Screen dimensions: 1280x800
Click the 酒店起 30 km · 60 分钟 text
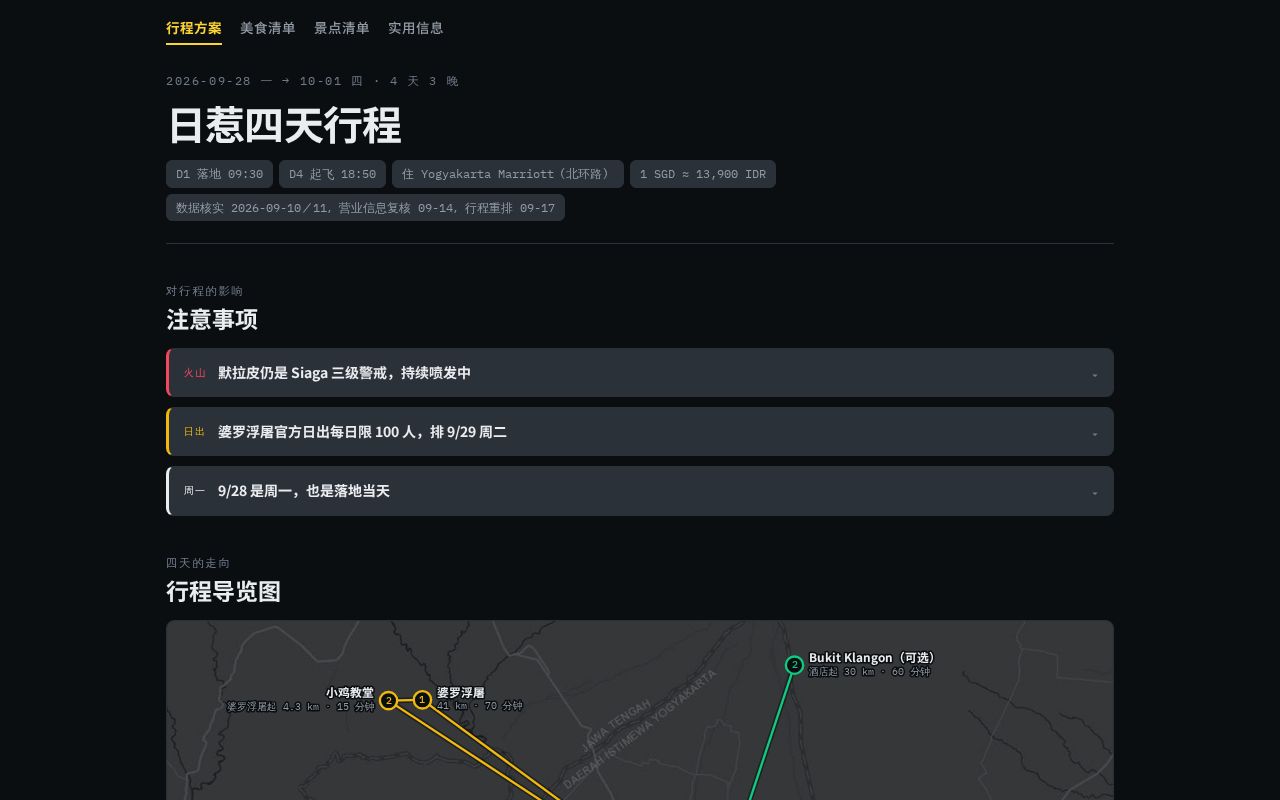(870, 672)
